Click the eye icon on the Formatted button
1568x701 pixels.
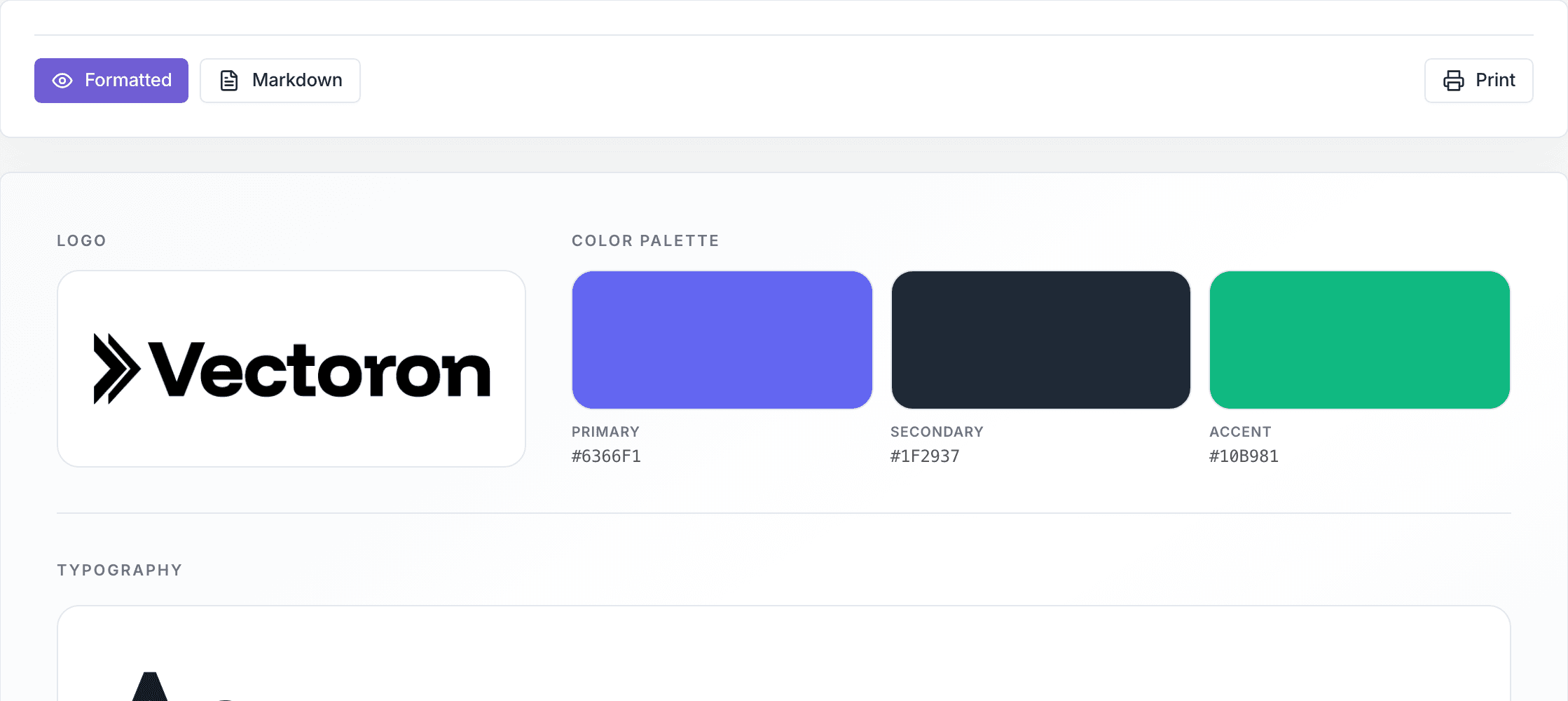click(x=63, y=81)
